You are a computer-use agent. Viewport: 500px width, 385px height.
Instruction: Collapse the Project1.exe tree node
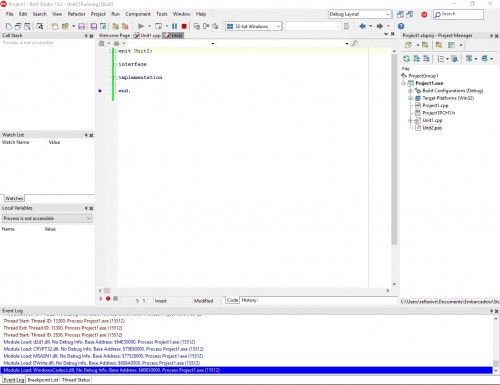click(404, 83)
